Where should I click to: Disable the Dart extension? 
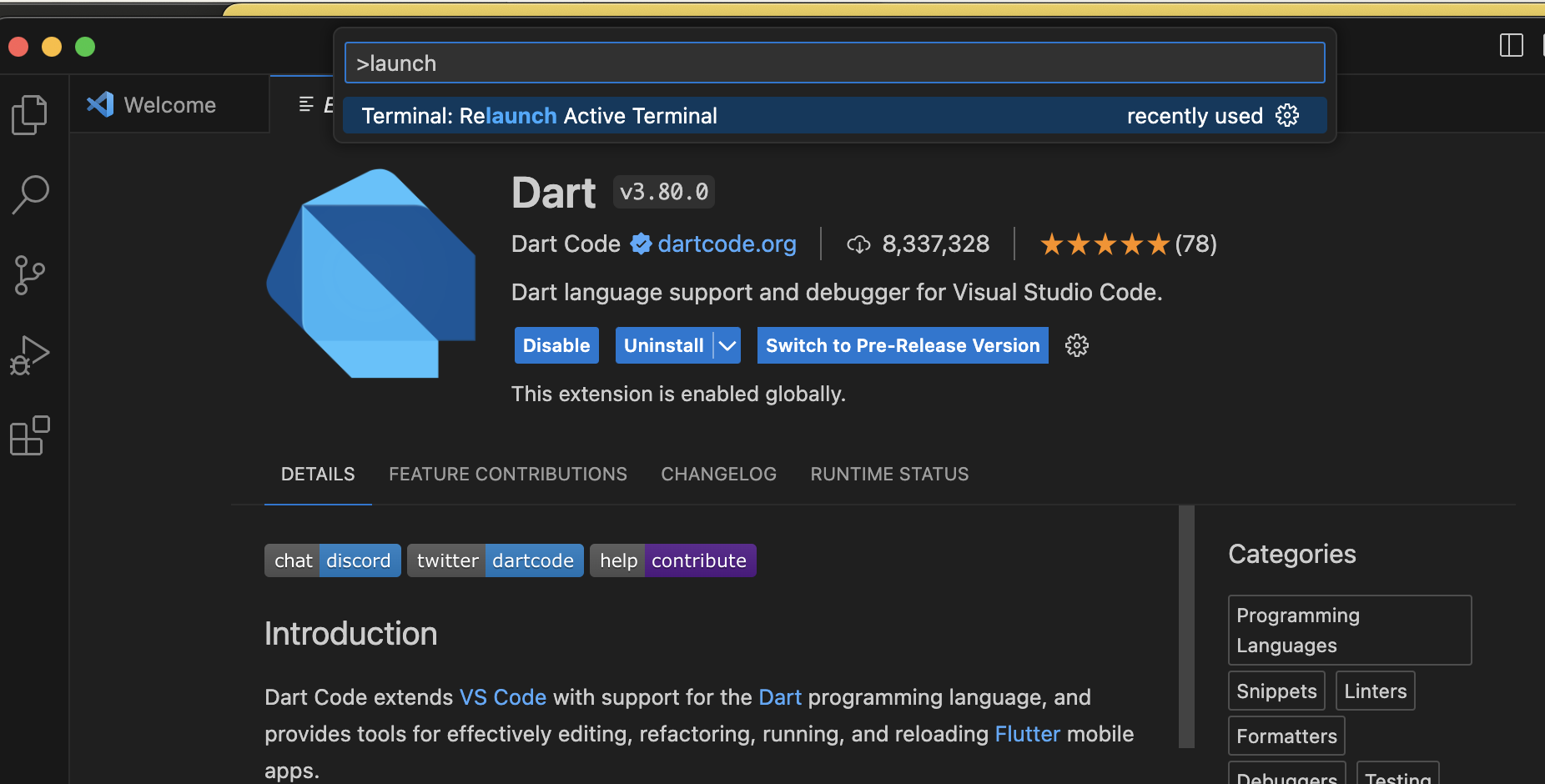click(x=556, y=345)
